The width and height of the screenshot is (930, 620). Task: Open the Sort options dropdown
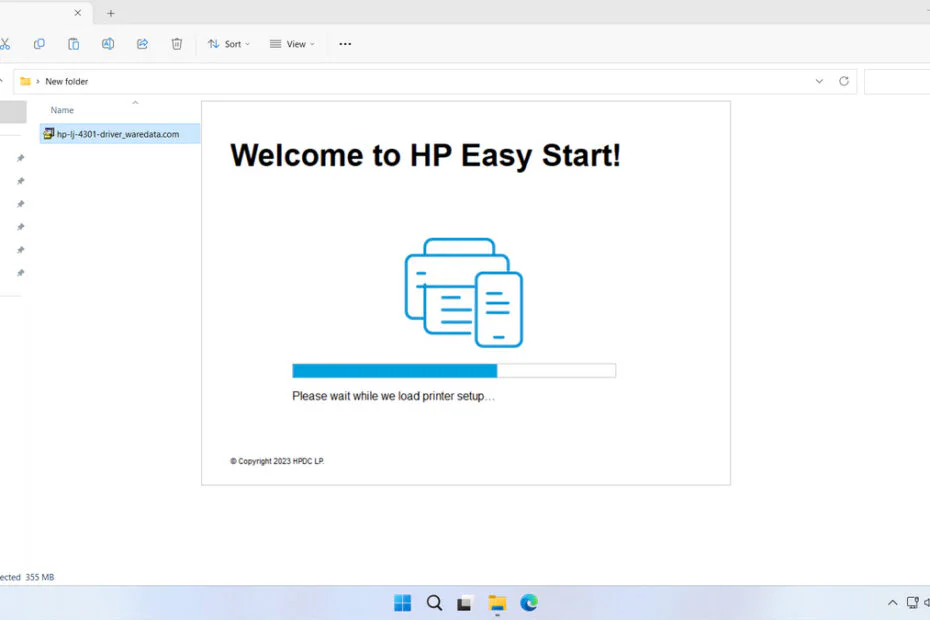coord(228,44)
